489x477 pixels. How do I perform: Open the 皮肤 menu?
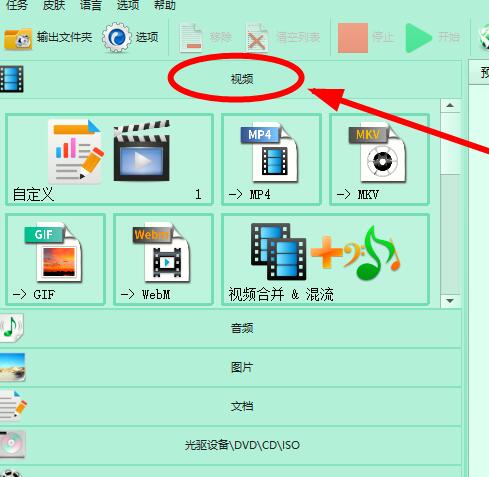(54, 5)
